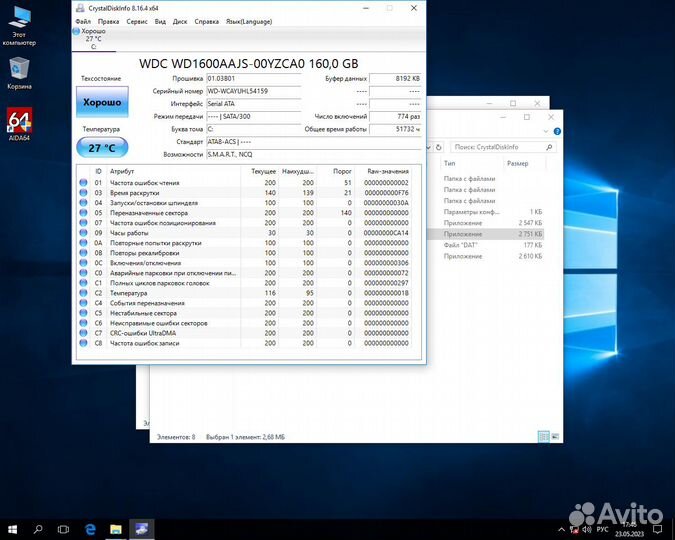The width and height of the screenshot is (675, 540).
Task: Click status icon of attribute C8 write error rate
Action: pos(84,343)
